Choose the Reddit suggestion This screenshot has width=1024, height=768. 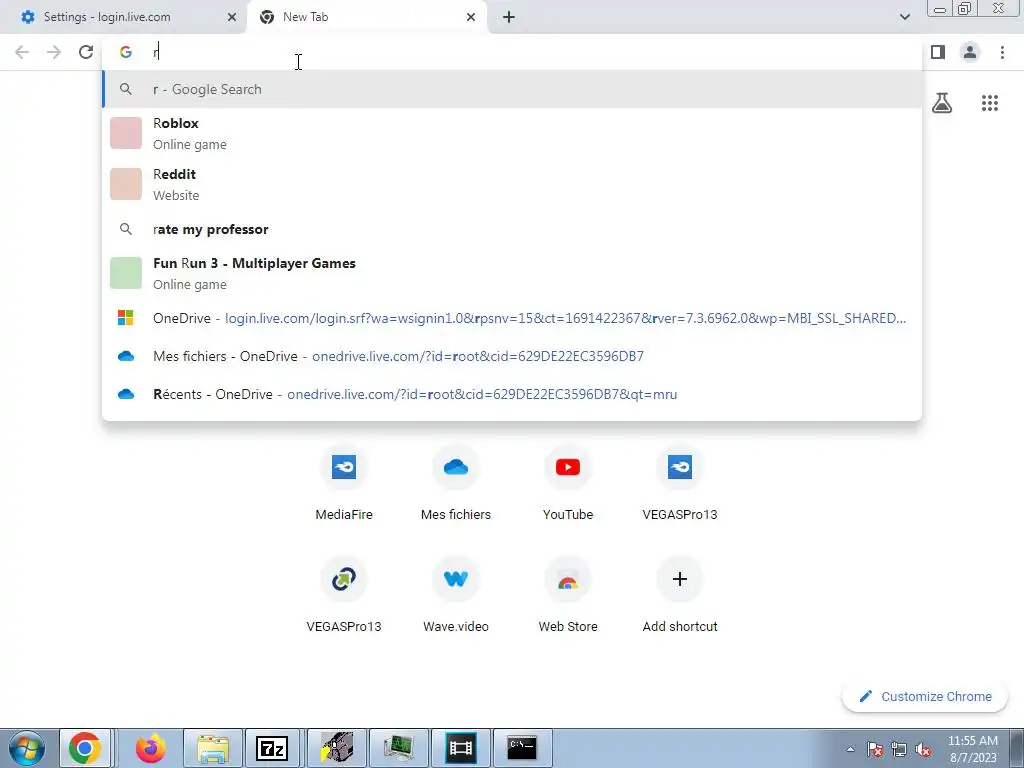(512, 184)
